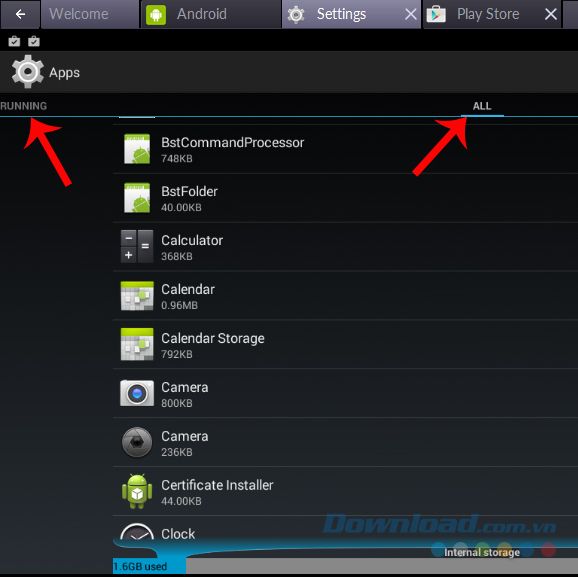This screenshot has height=577, width=578.
Task: Open Calculator app details
Action: (345, 247)
